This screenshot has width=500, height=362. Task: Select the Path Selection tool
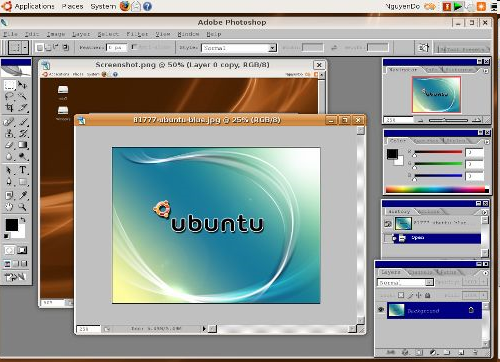[x=9, y=170]
